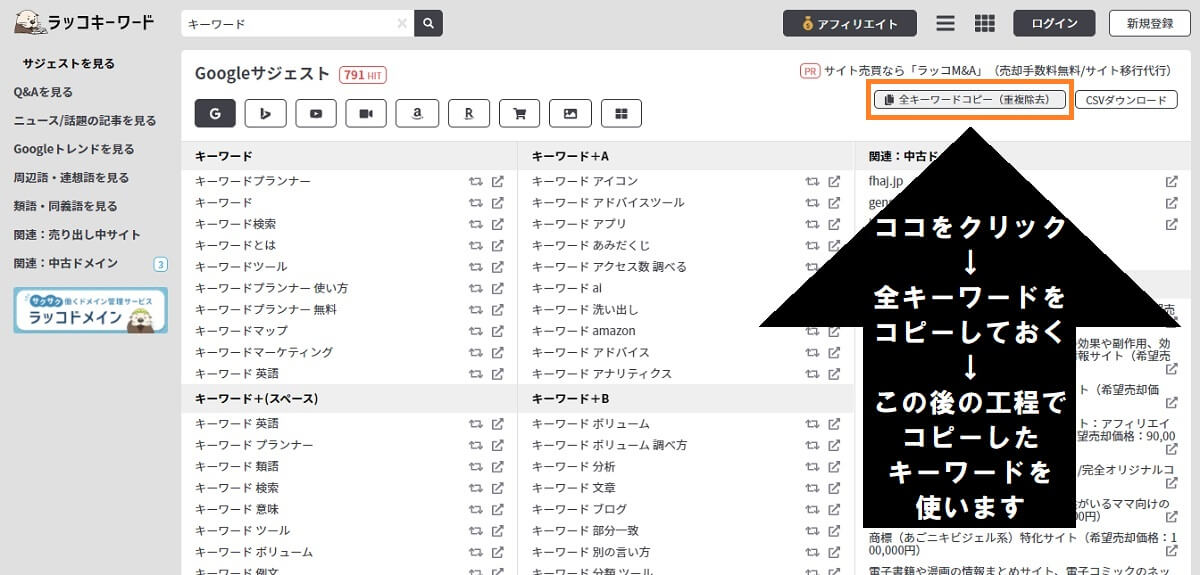The width and height of the screenshot is (1200, 575).
Task: Click keyword text キーワード 部分一致
Action: coord(586,531)
